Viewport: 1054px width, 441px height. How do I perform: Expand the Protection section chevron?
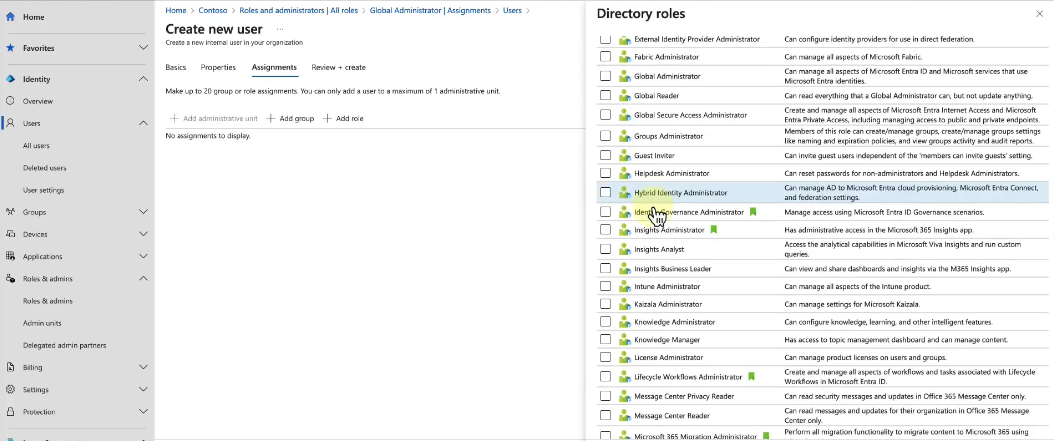[x=143, y=411]
